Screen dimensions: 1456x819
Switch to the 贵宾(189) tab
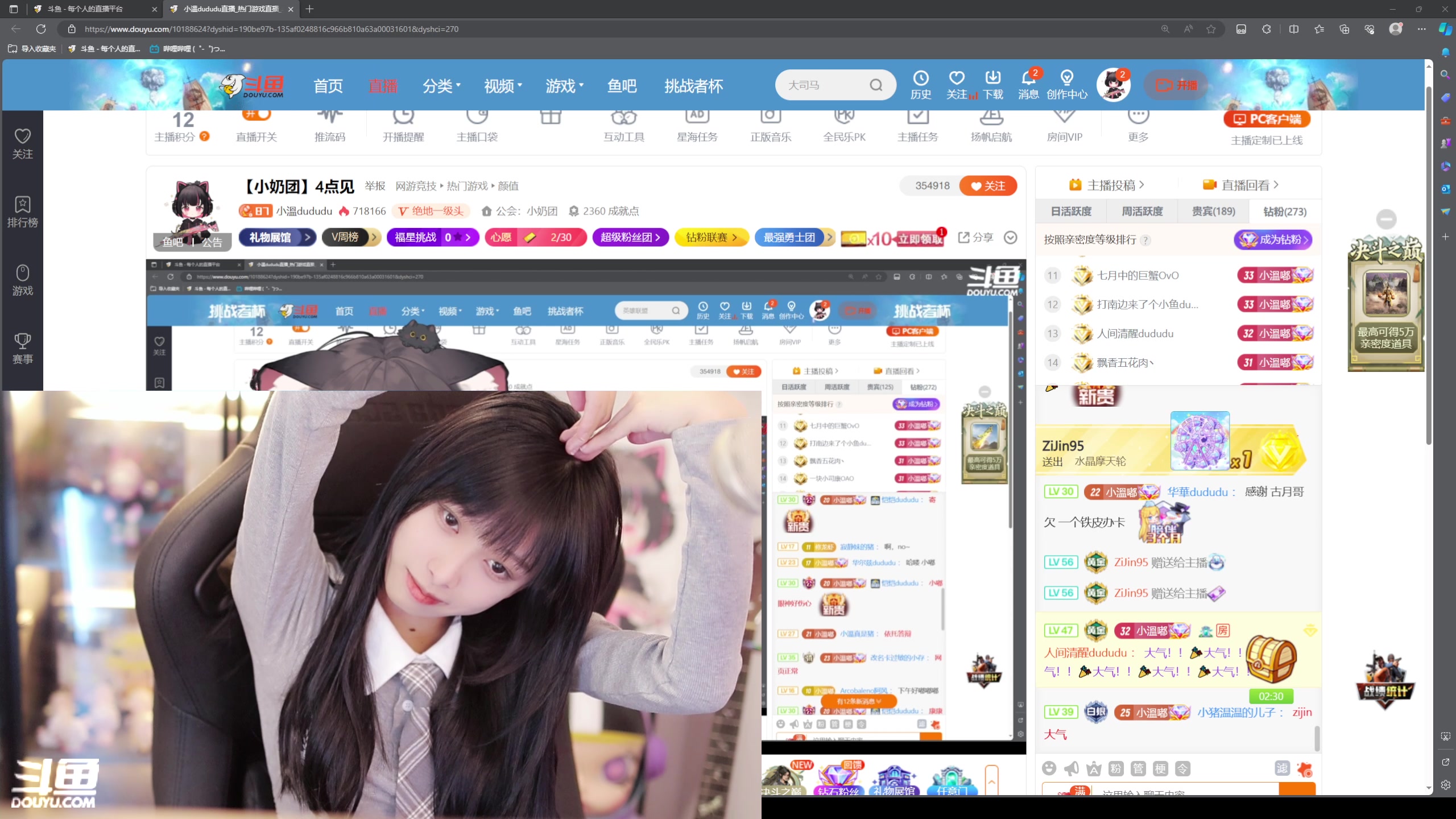(1213, 211)
